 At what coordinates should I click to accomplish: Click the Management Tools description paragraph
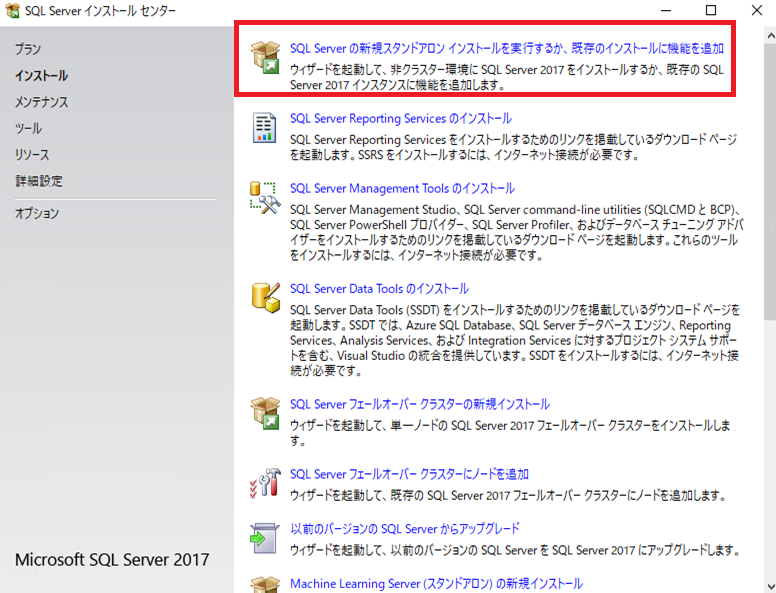click(517, 232)
